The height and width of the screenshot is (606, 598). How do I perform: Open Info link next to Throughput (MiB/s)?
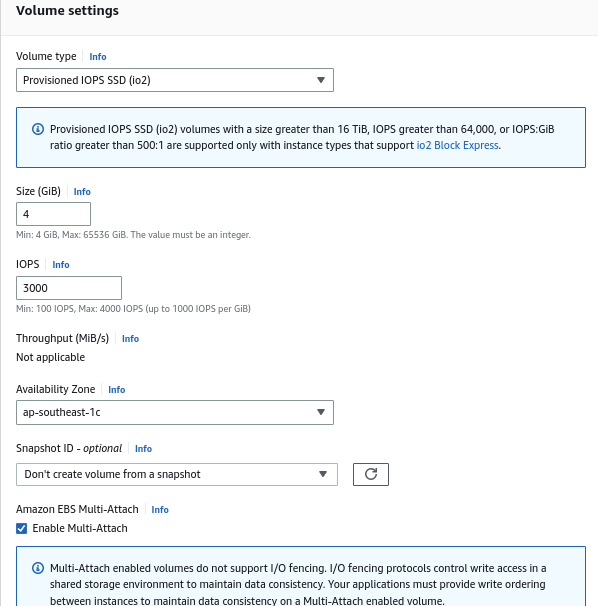(130, 339)
